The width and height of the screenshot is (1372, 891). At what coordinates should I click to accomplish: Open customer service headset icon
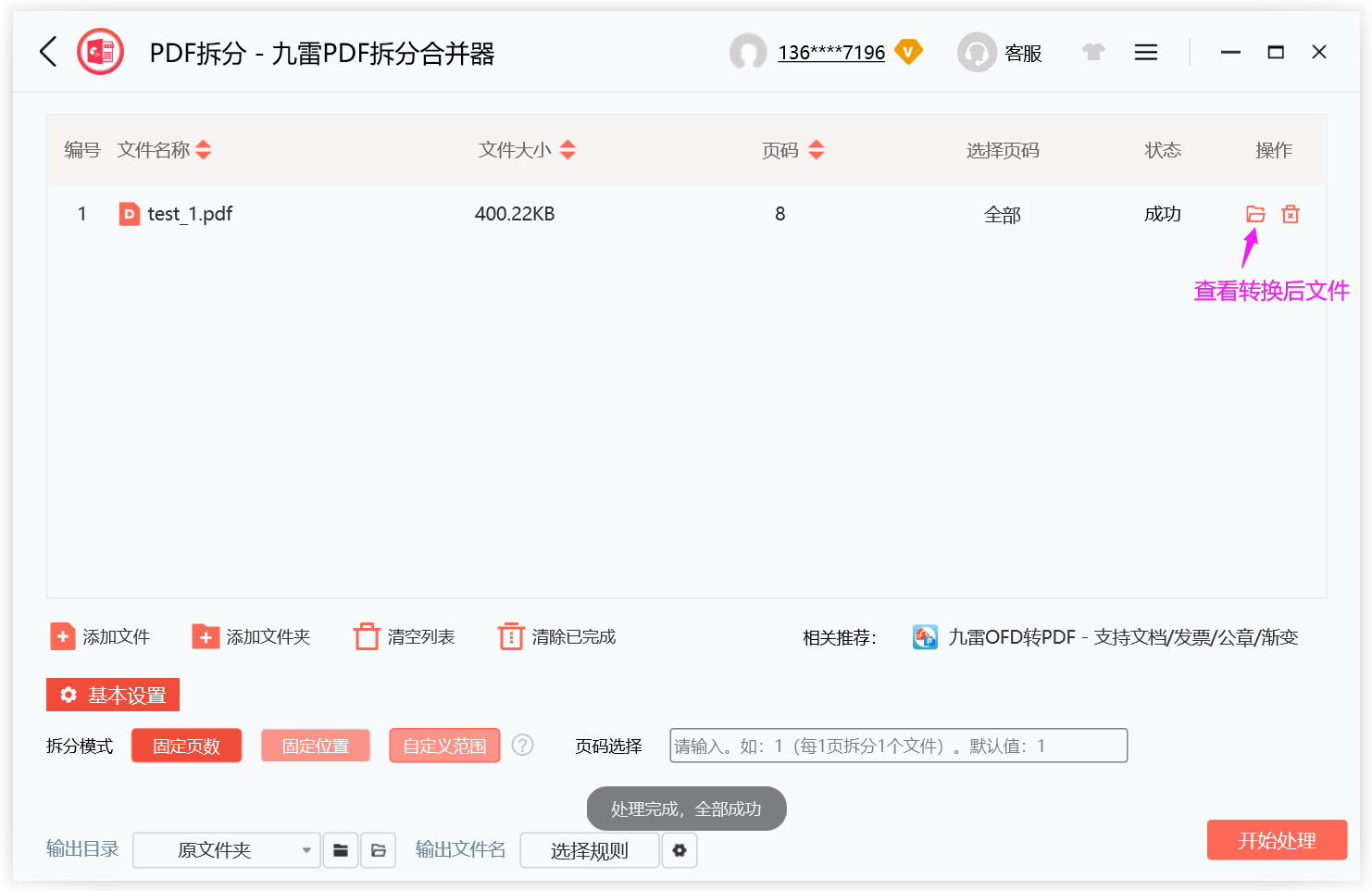(977, 52)
